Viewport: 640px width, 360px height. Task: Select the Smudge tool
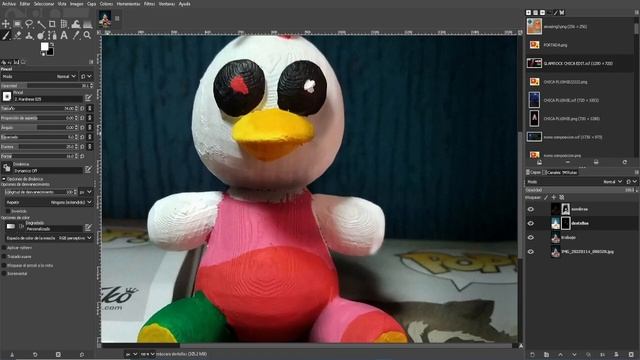pyautogui.click(x=41, y=36)
